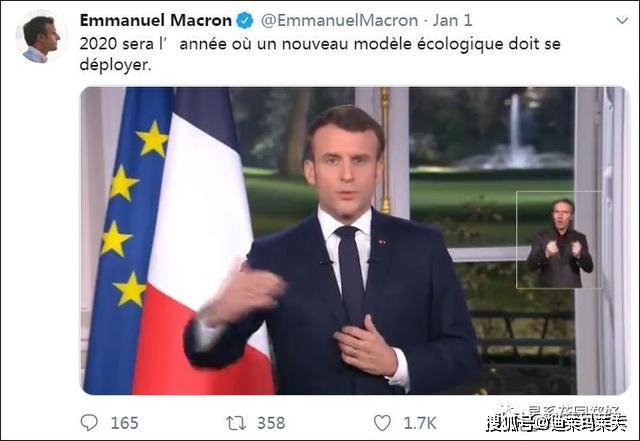Image resolution: width=640 pixels, height=441 pixels.
Task: Click the word déployer in tweet text
Action: (x=113, y=65)
